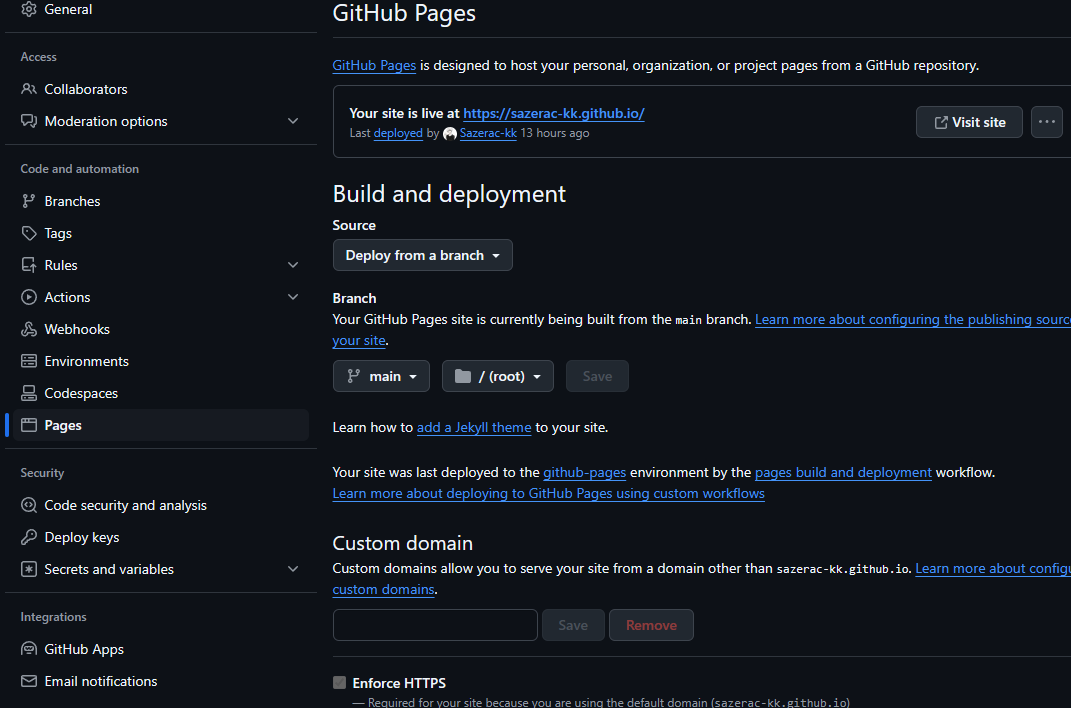Open Deploy keys settings
1071x708 pixels.
click(x=161, y=537)
